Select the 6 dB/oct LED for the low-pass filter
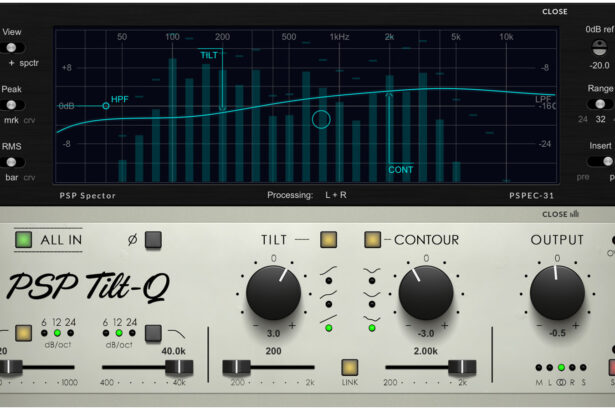This screenshot has width=615, height=410. tap(106, 333)
